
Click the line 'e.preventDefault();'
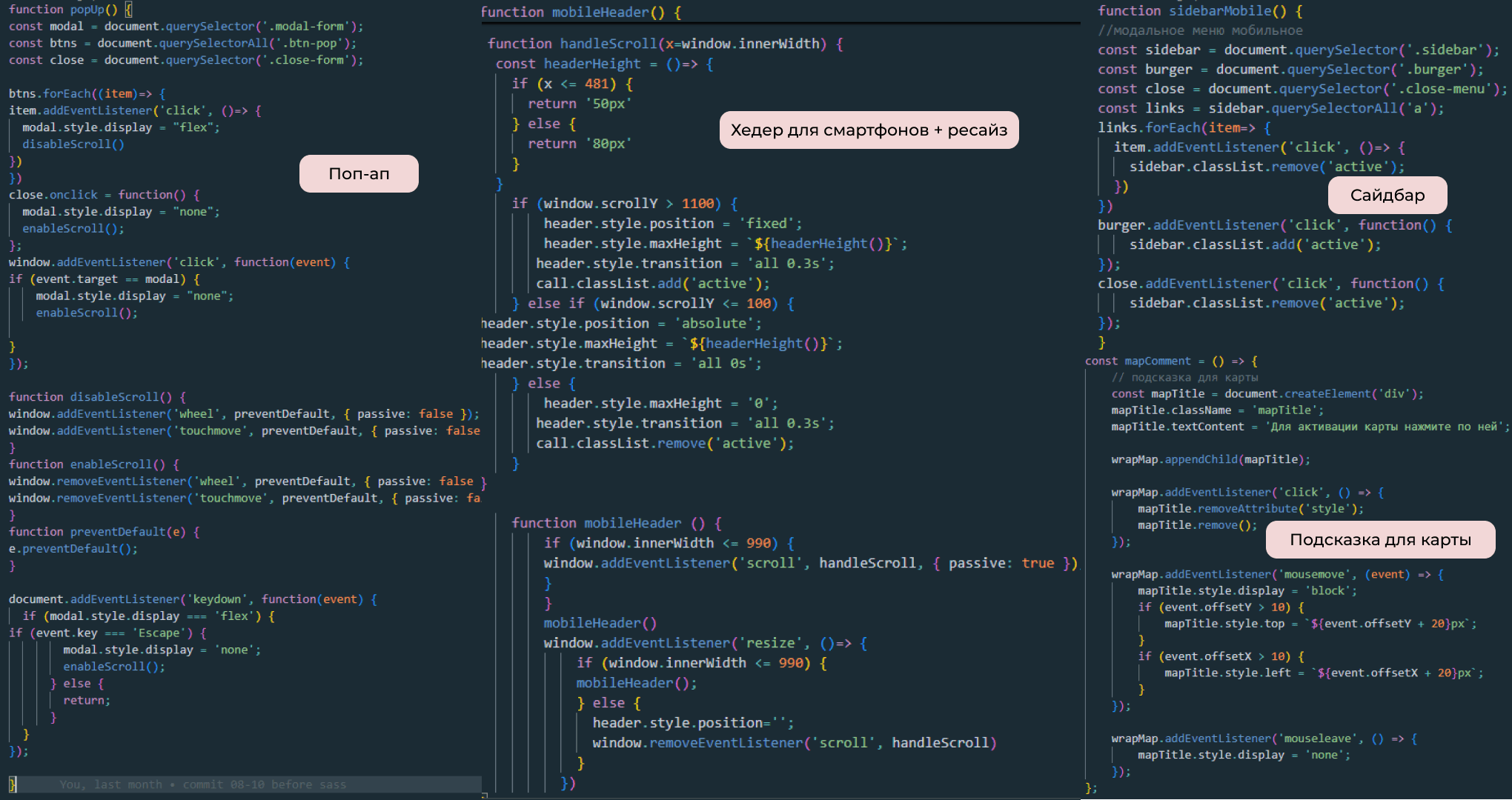(73, 549)
